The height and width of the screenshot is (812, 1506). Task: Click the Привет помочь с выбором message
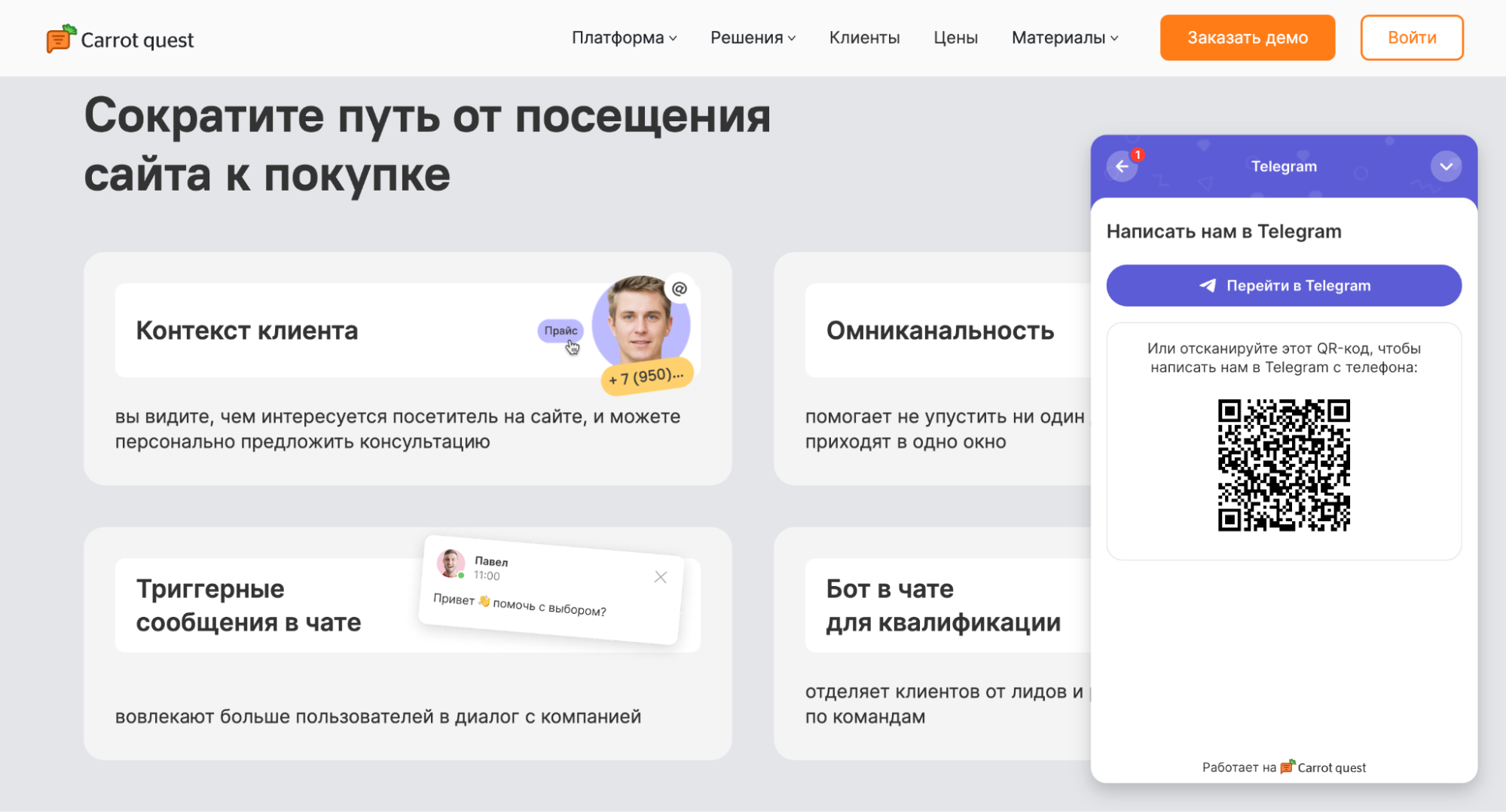pos(520,605)
